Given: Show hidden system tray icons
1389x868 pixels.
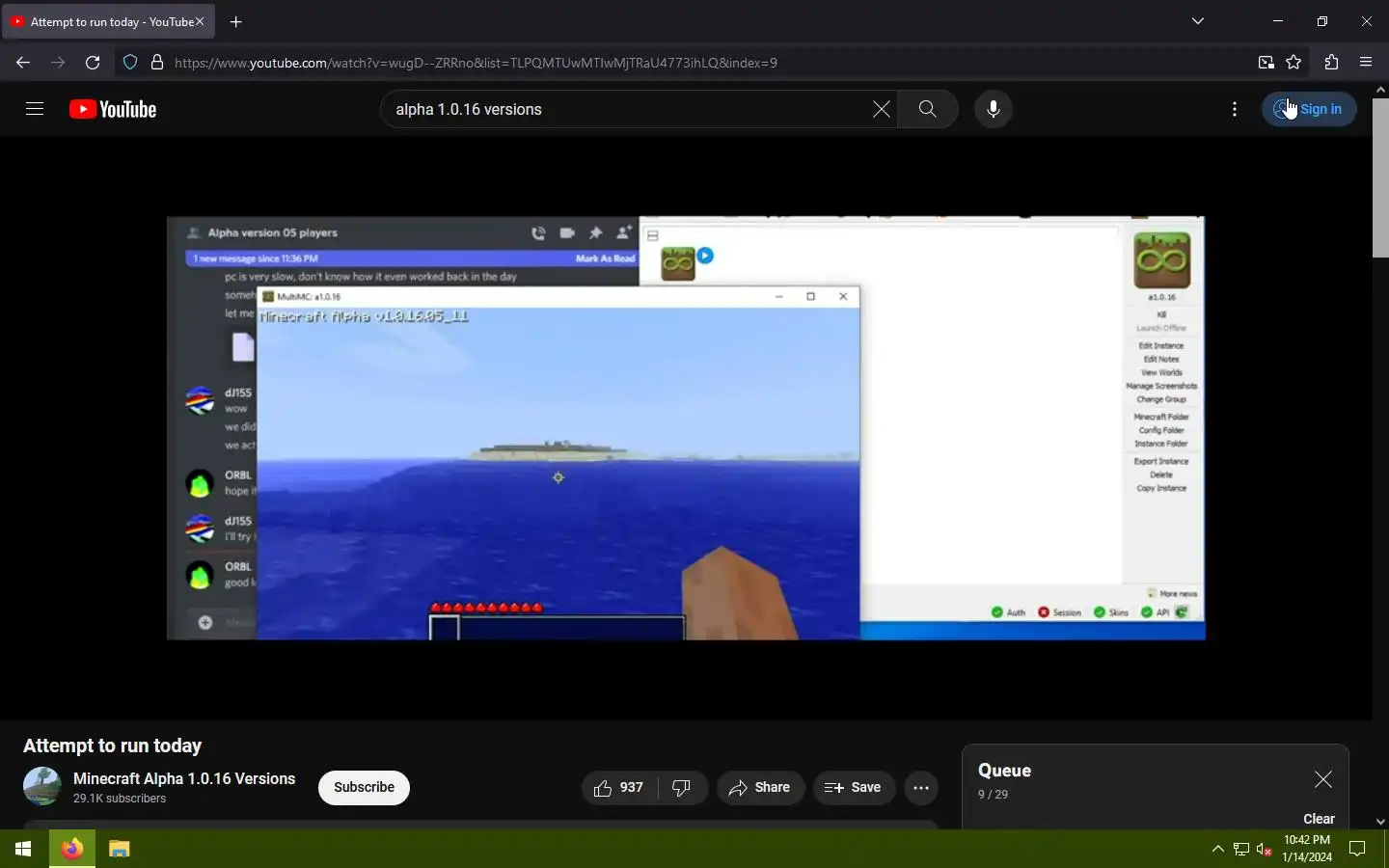Looking at the screenshot, I should [1217, 849].
